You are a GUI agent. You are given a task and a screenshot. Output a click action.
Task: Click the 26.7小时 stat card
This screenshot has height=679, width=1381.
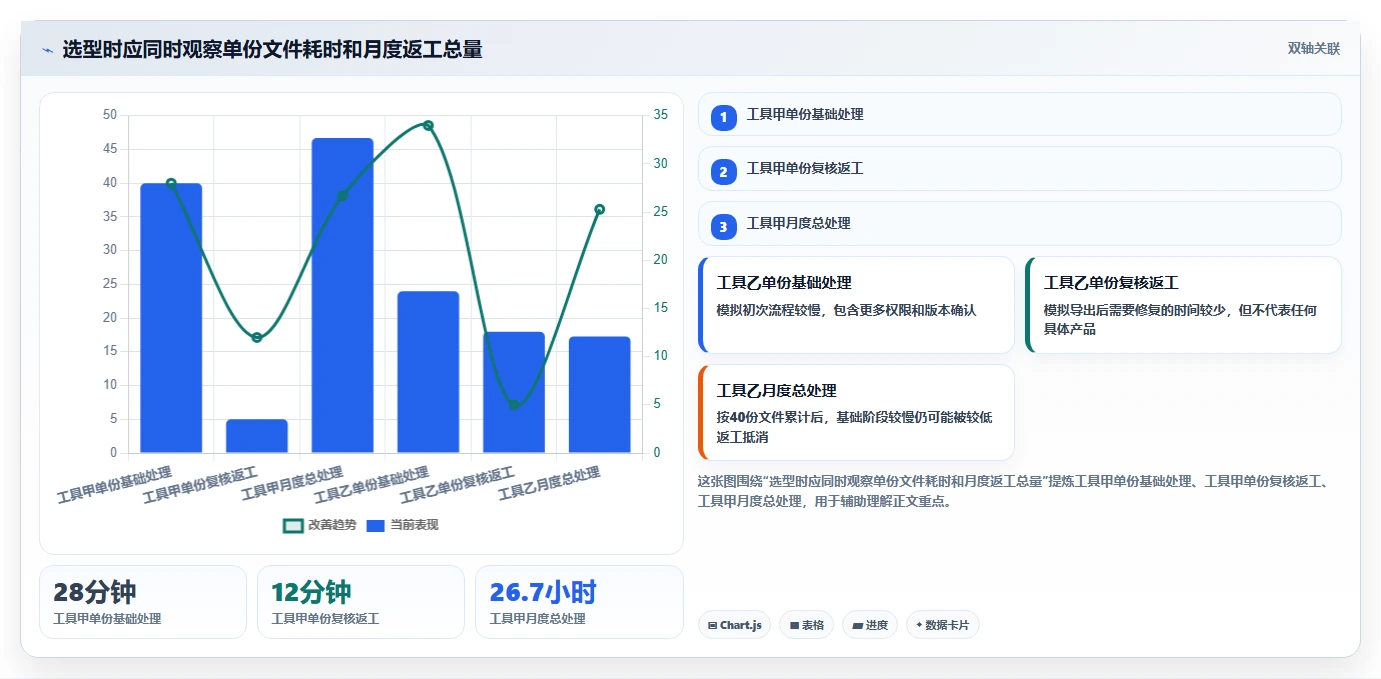(579, 602)
